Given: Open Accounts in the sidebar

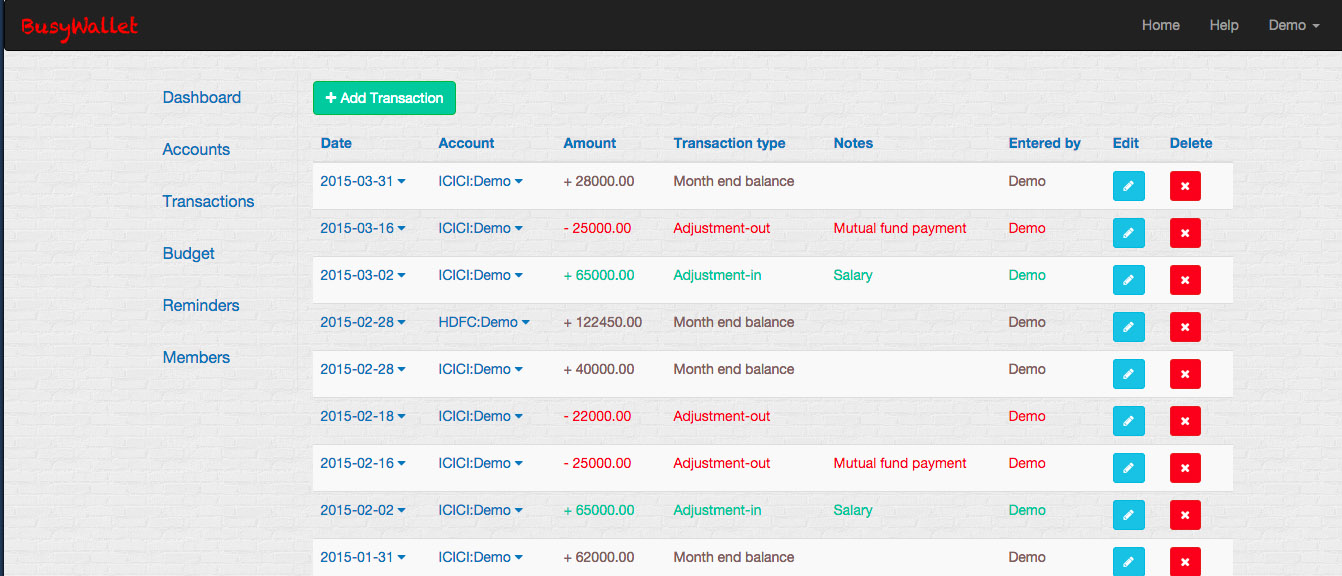Looking at the screenshot, I should (196, 149).
